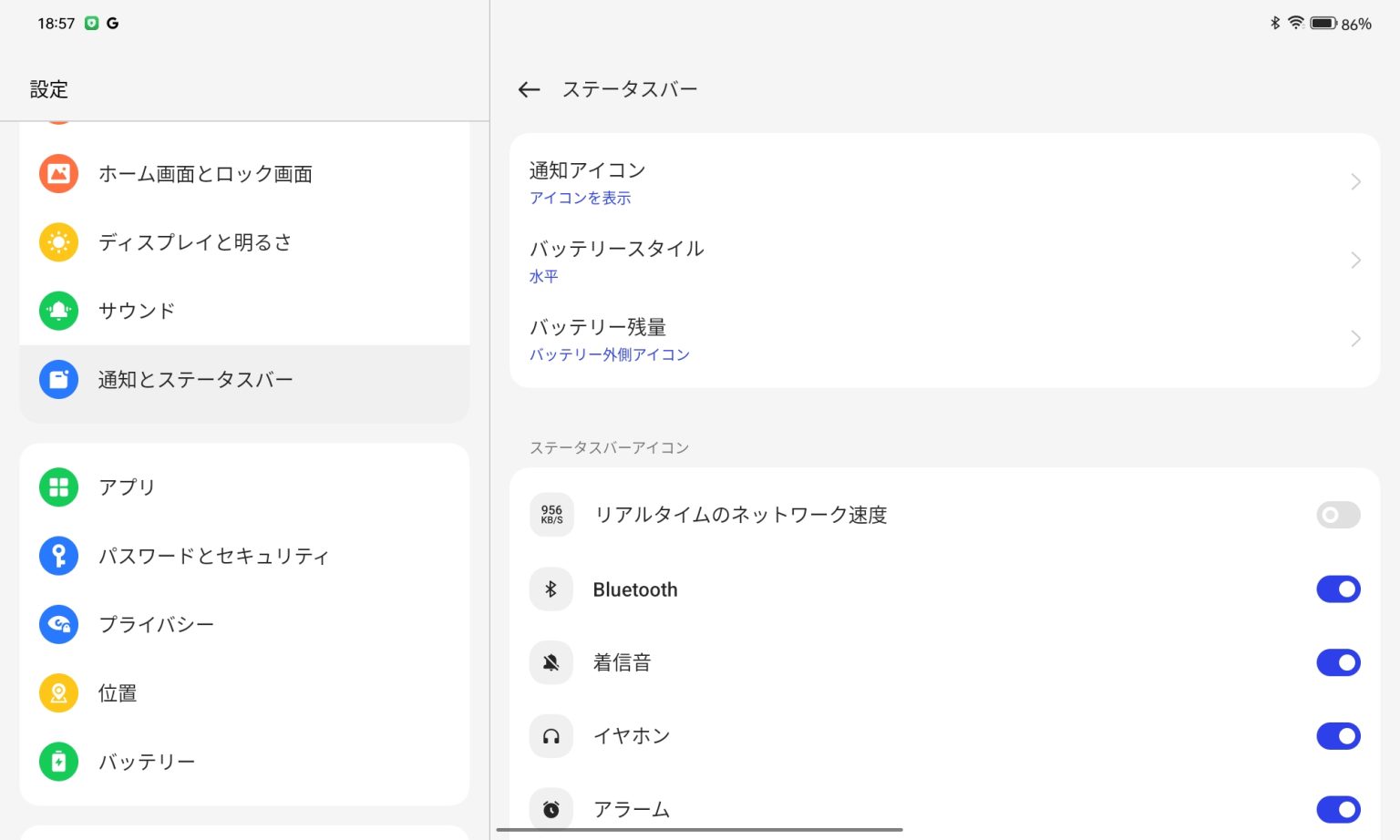Open バッテリー in settings list

(244, 762)
